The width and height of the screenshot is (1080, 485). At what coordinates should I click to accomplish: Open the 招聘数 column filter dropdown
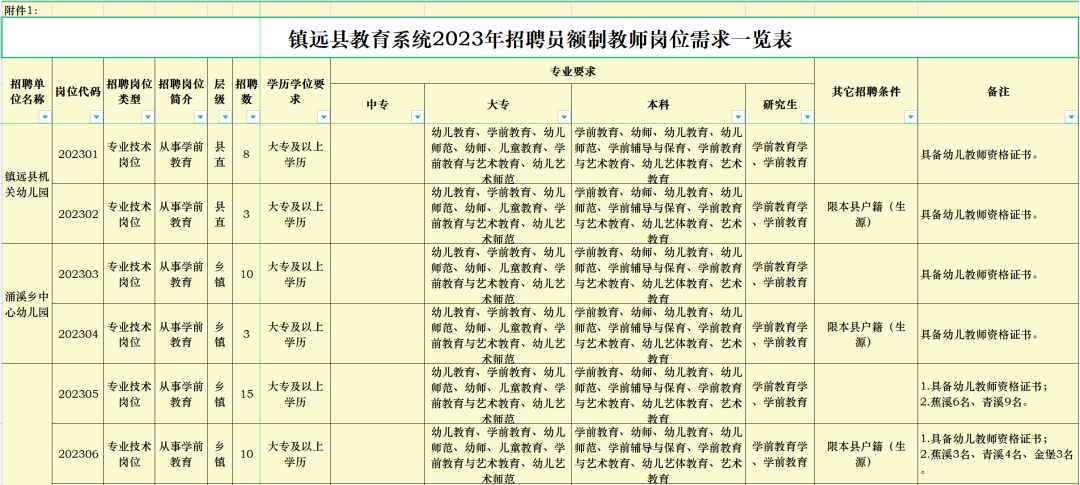pyautogui.click(x=252, y=117)
